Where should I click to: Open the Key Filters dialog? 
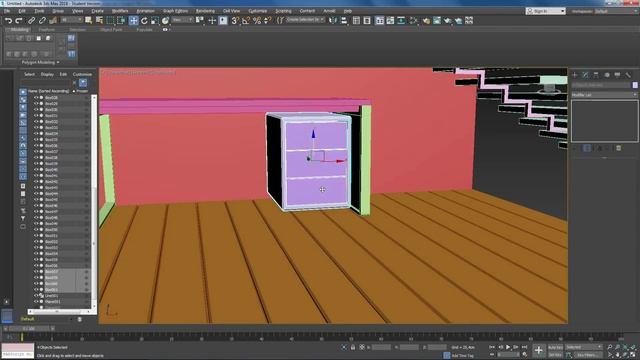point(588,355)
